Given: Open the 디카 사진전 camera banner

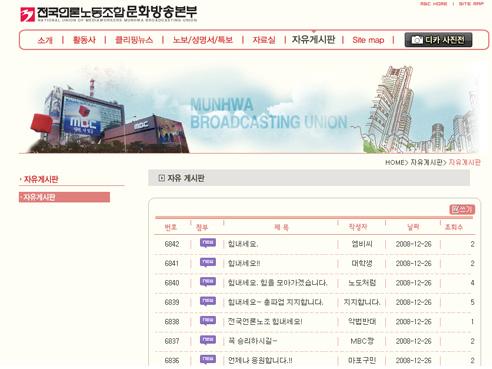Looking at the screenshot, I should point(438,40).
